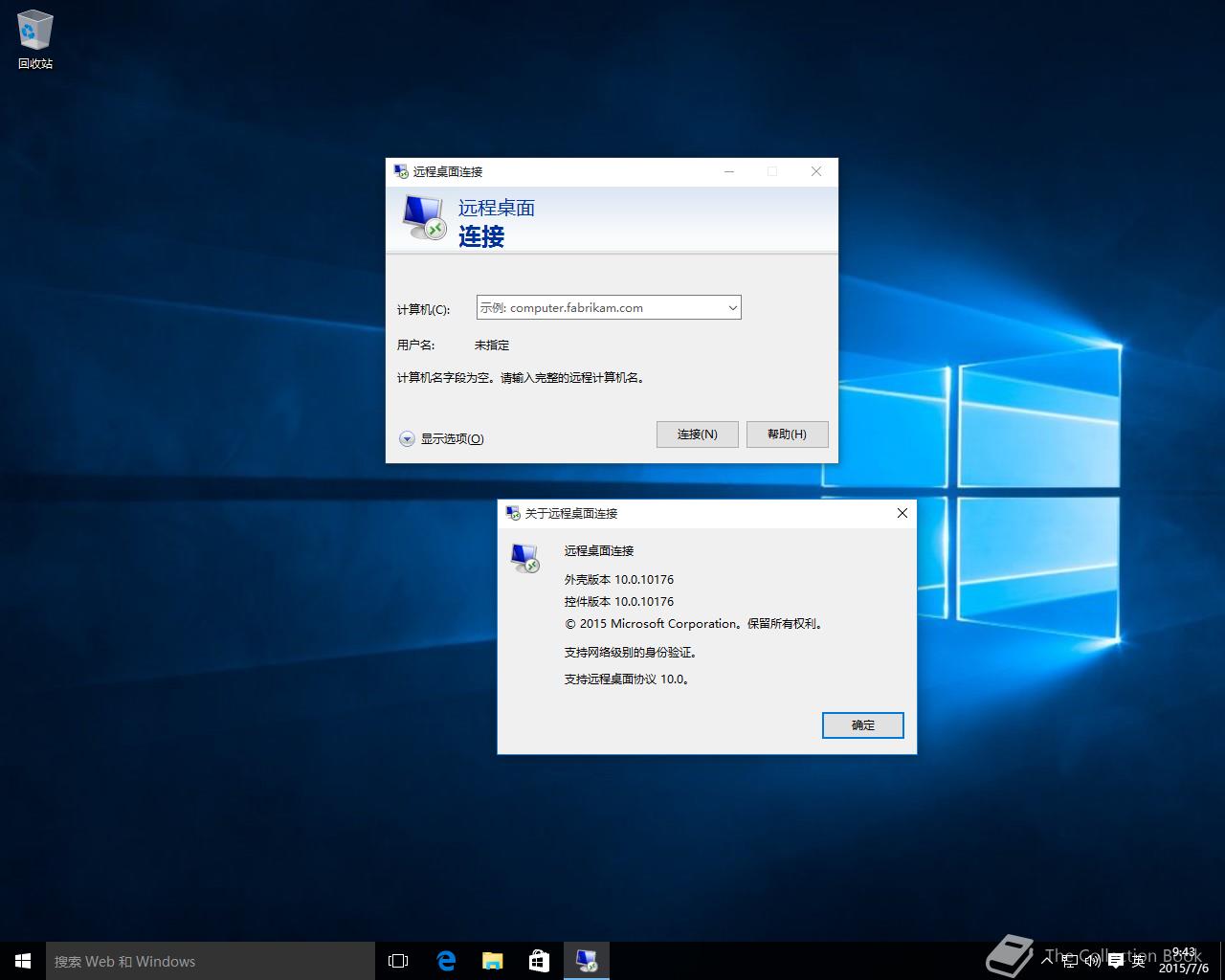Close the 远程桌面连接 main window
The height and width of the screenshot is (980, 1225).
(816, 171)
